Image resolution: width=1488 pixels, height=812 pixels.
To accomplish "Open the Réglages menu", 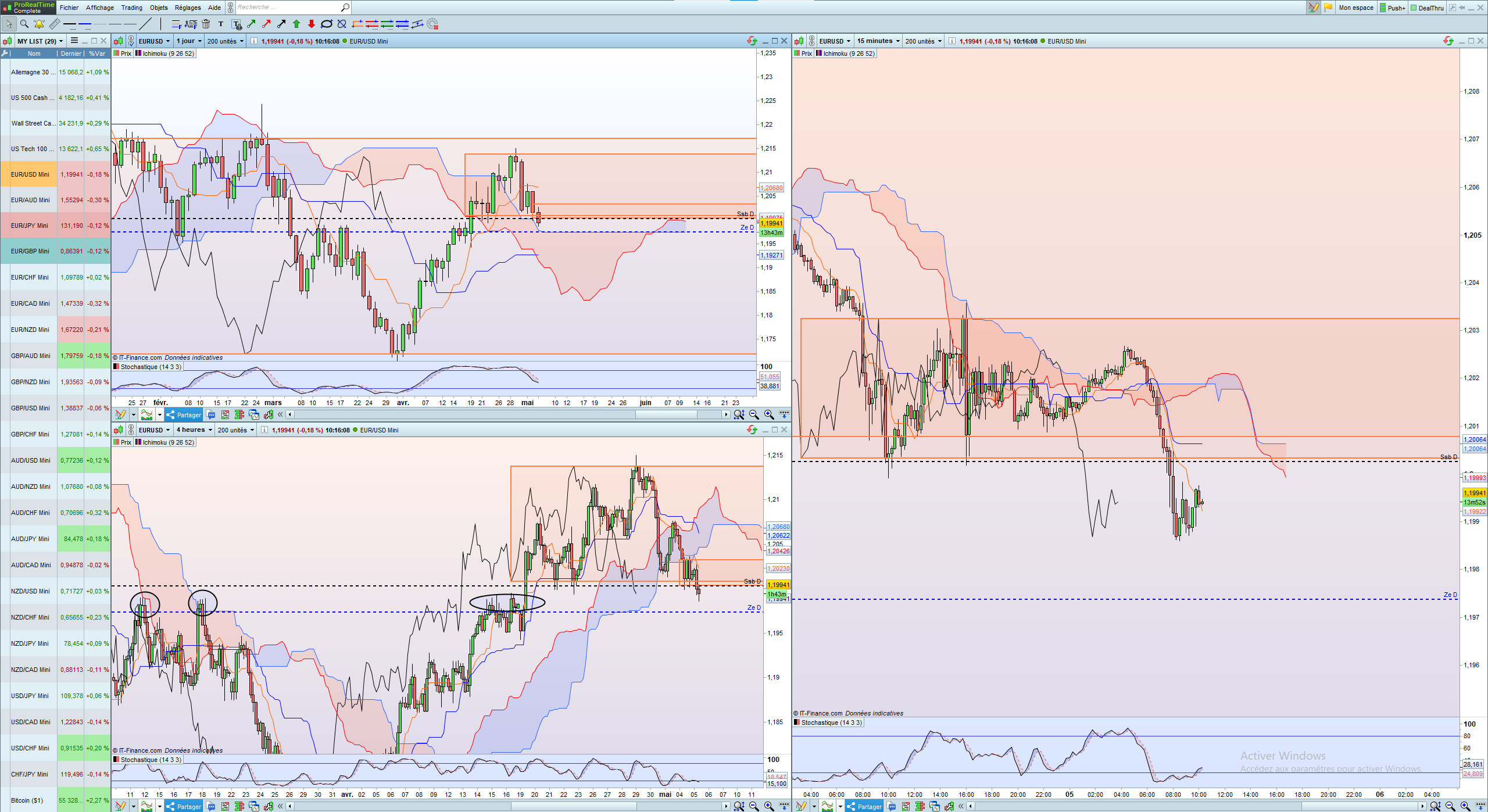I will (x=188, y=8).
